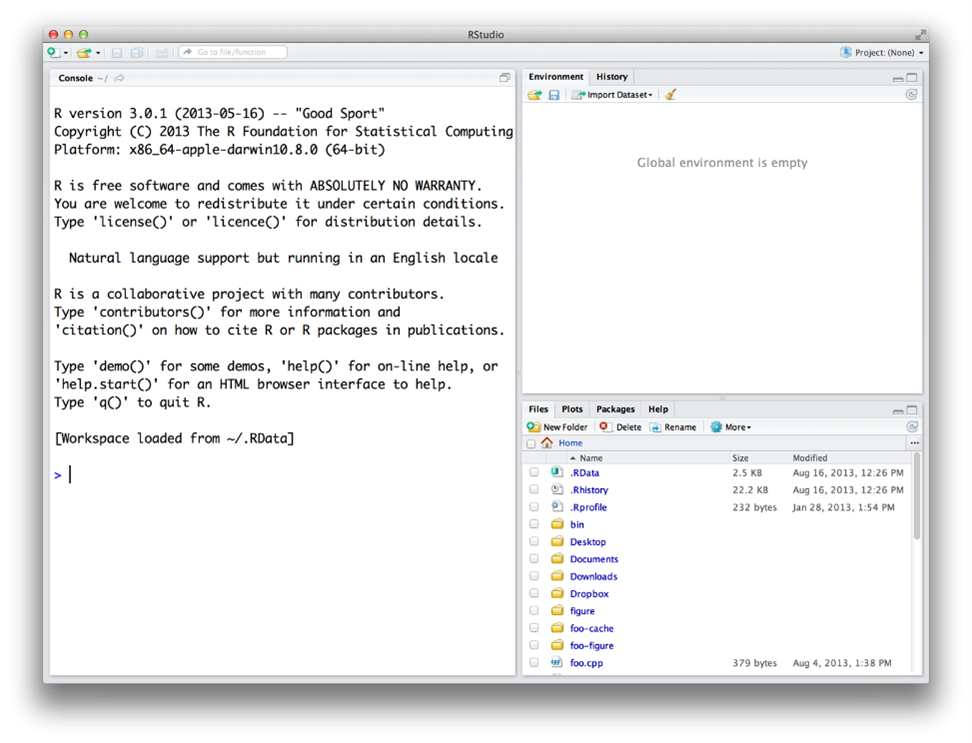Switch to the Packages tab

(x=615, y=409)
